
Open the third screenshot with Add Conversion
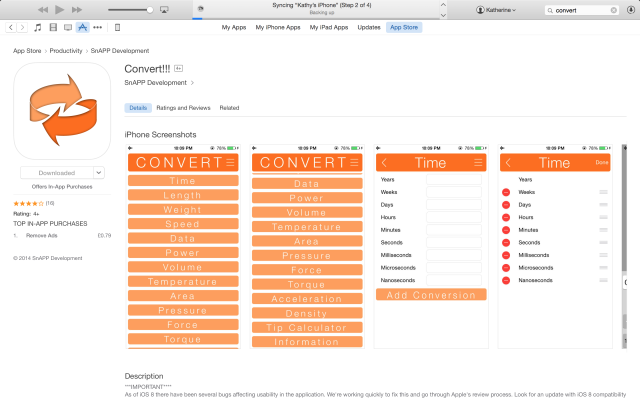(x=431, y=247)
